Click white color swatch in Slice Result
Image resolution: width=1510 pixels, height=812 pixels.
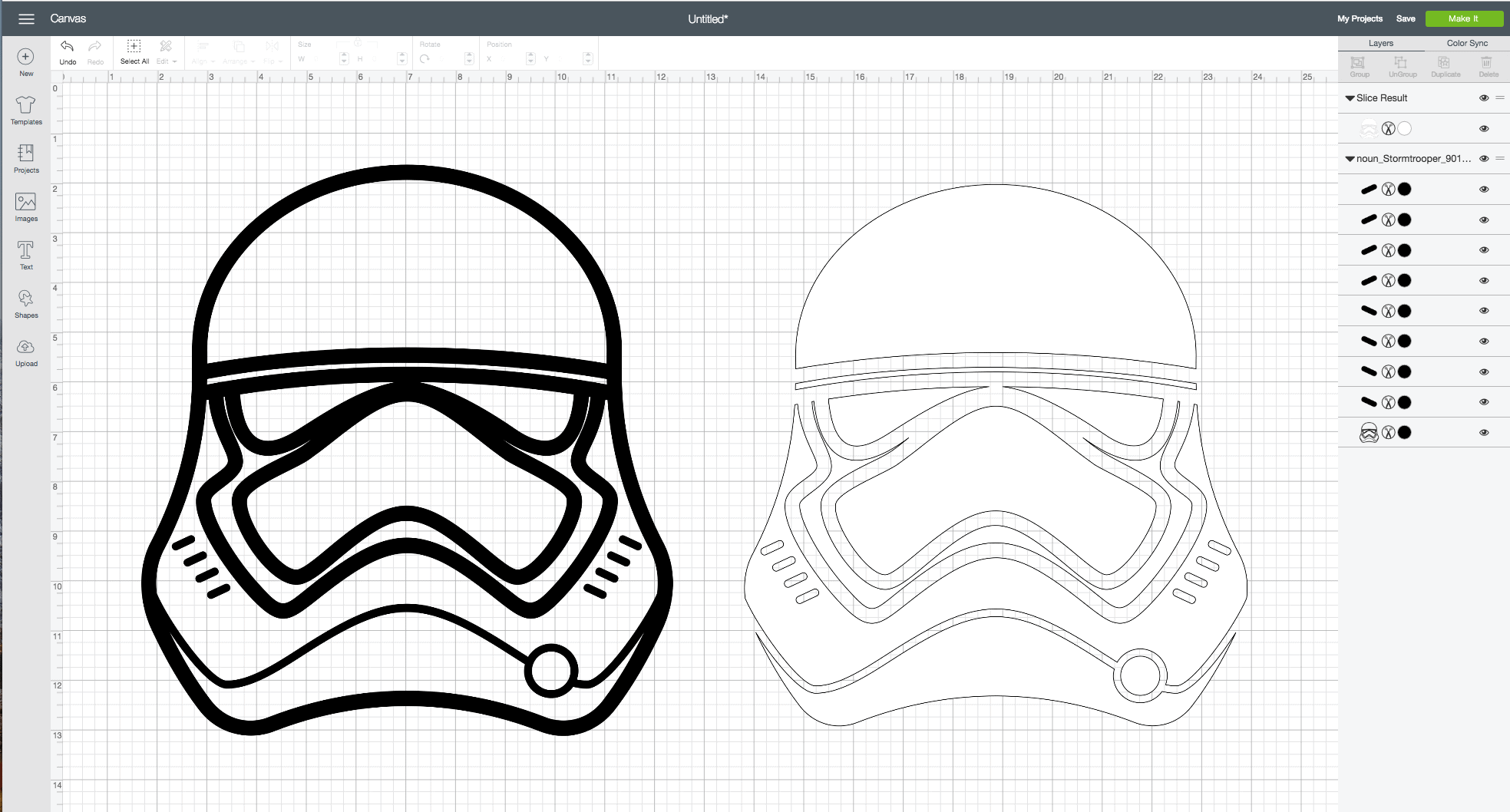(x=1405, y=129)
